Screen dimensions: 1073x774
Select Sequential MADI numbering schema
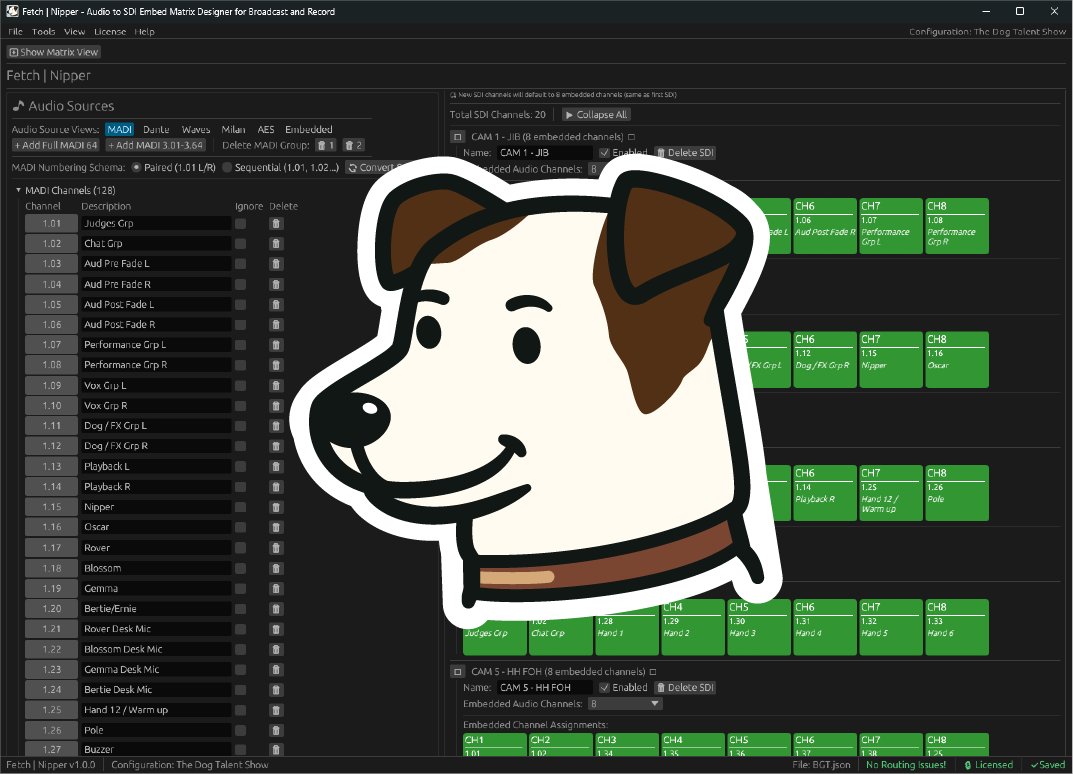coord(227,168)
